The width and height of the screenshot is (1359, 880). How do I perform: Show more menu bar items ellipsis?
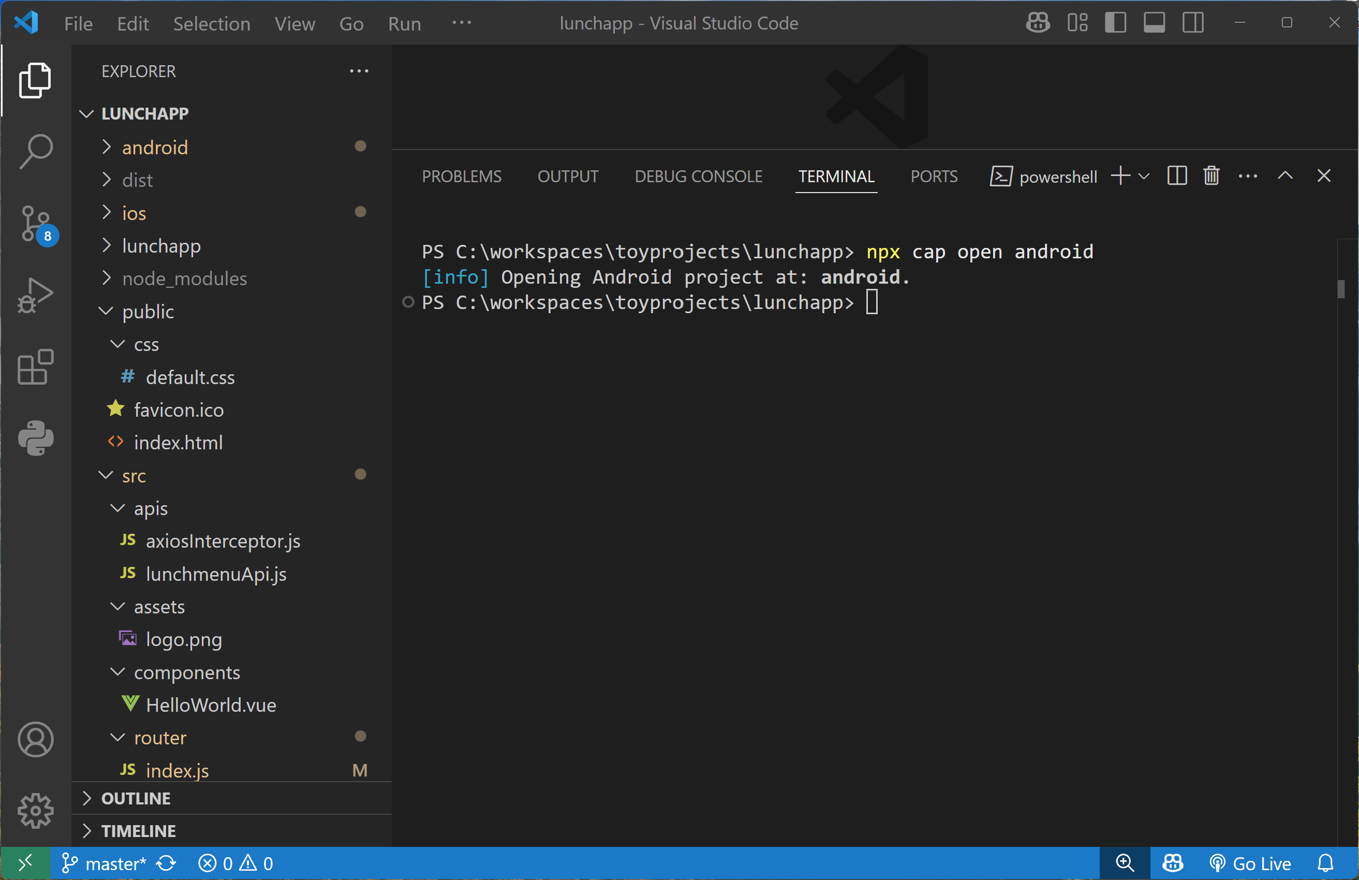pyautogui.click(x=461, y=23)
